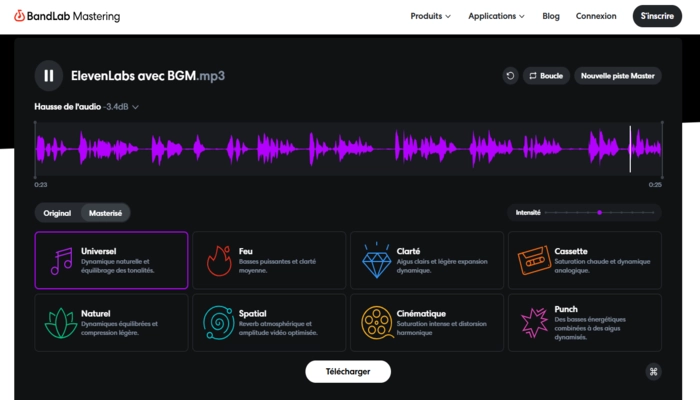Image resolution: width=700 pixels, height=400 pixels.
Task: Select the Clarté diamond icon
Action: point(376,261)
